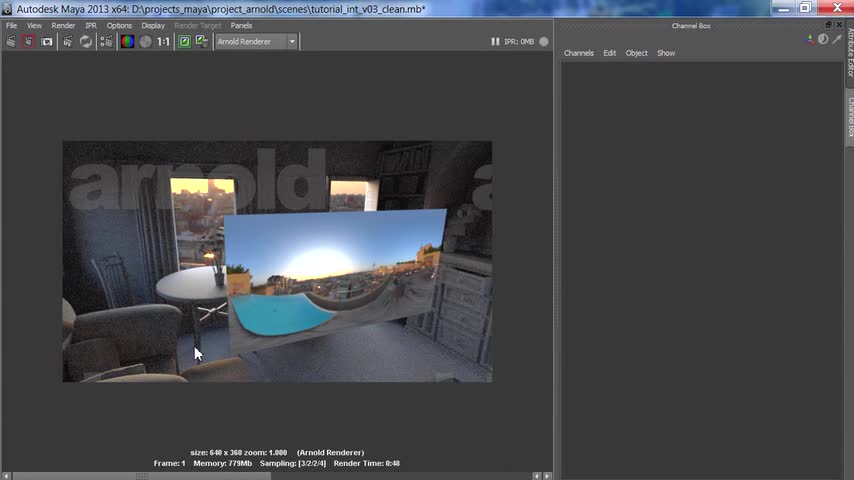854x480 pixels.
Task: Open the IPR menu
Action: point(91,26)
